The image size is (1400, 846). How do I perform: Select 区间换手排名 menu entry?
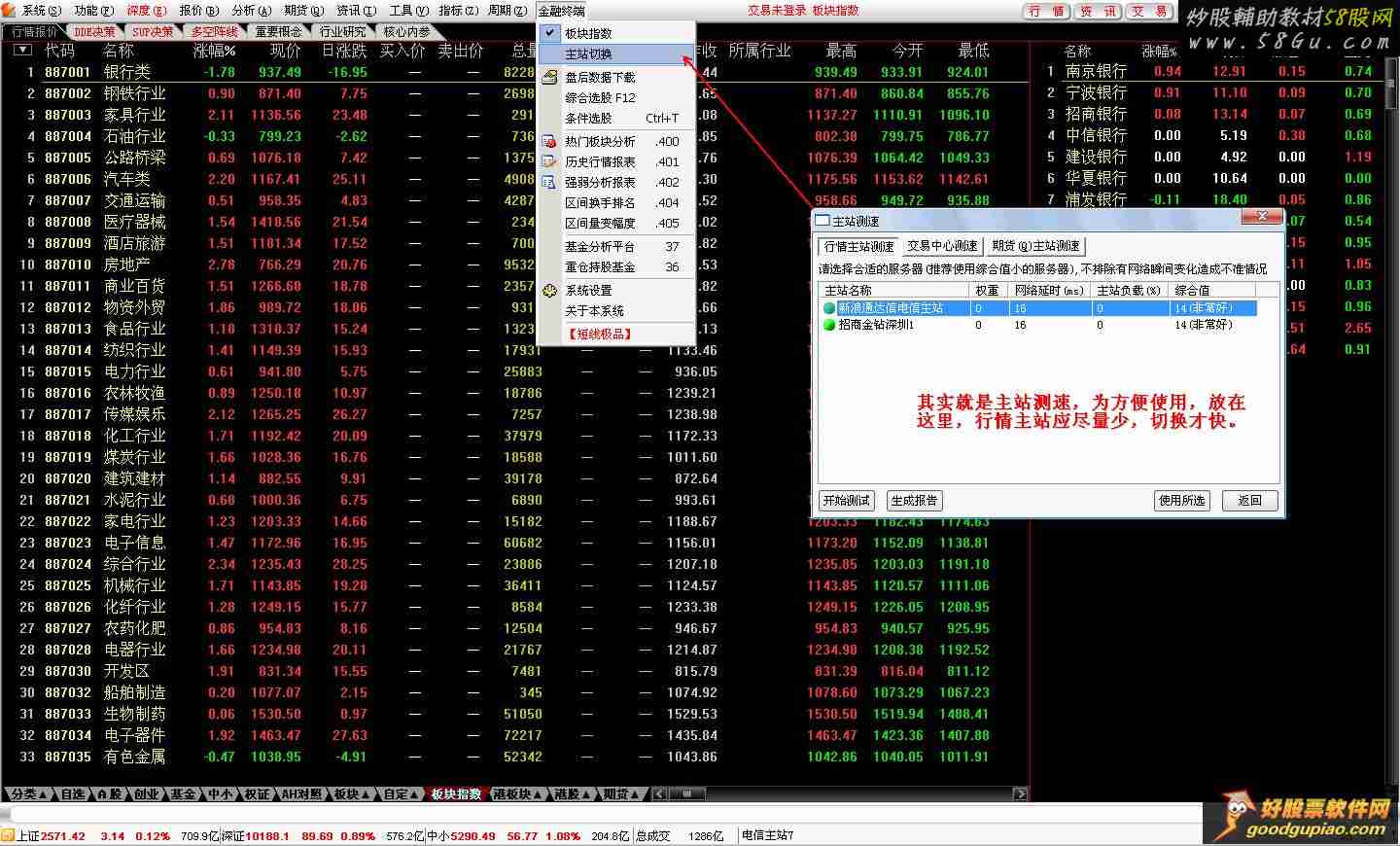616,202
